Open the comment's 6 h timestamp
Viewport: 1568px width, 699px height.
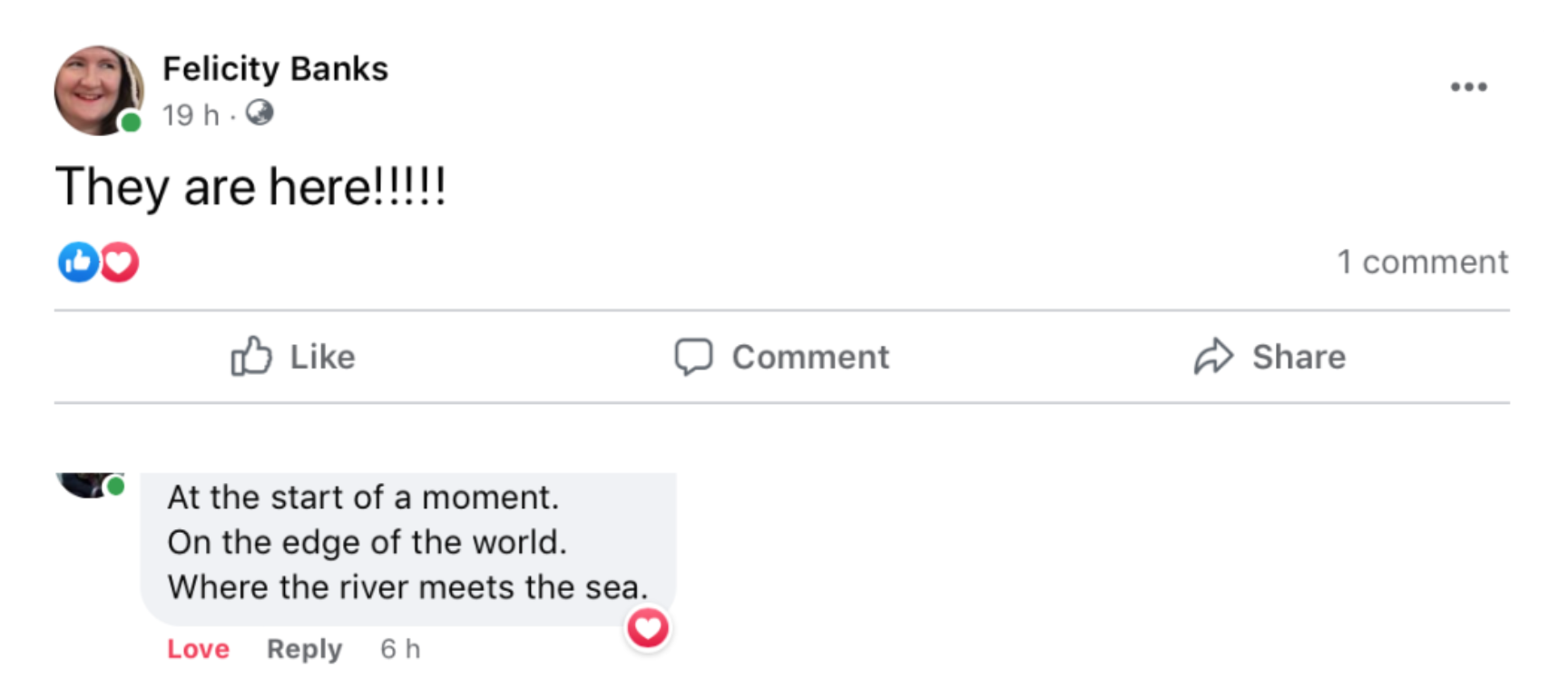click(400, 649)
